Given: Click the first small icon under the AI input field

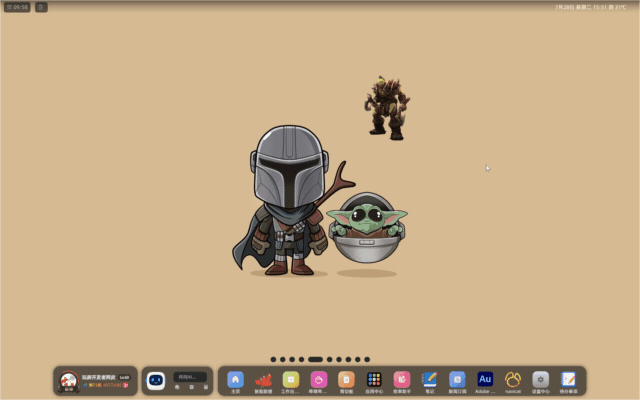Looking at the screenshot, I should [x=177, y=387].
